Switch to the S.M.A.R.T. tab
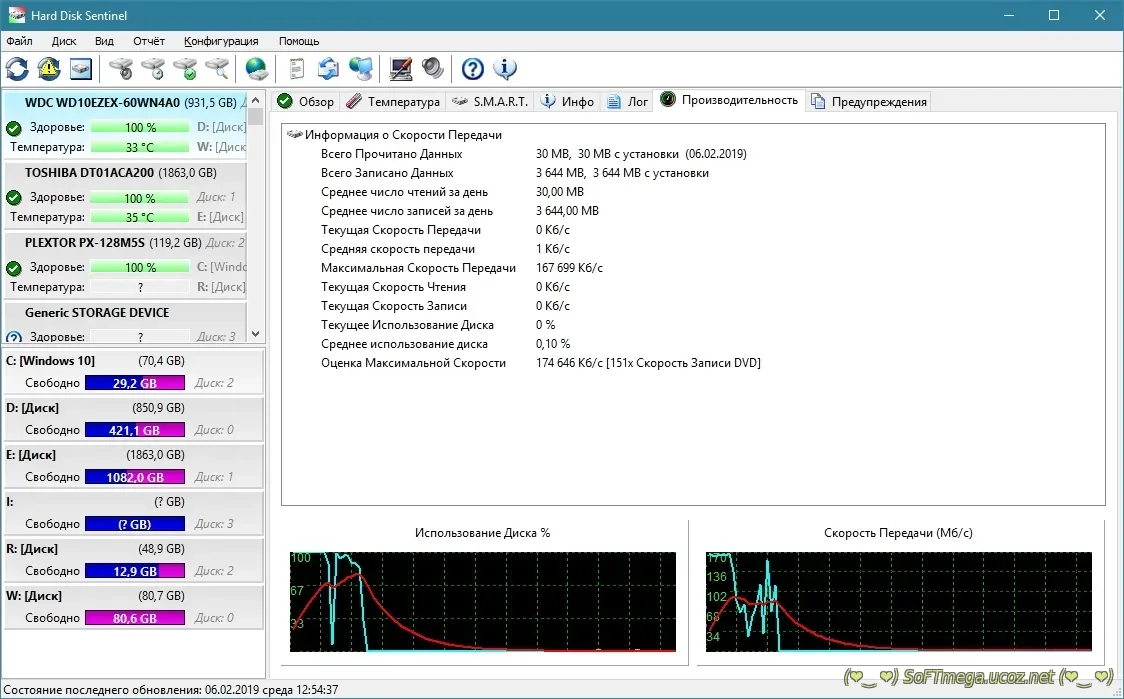The image size is (1124, 699). [490, 101]
